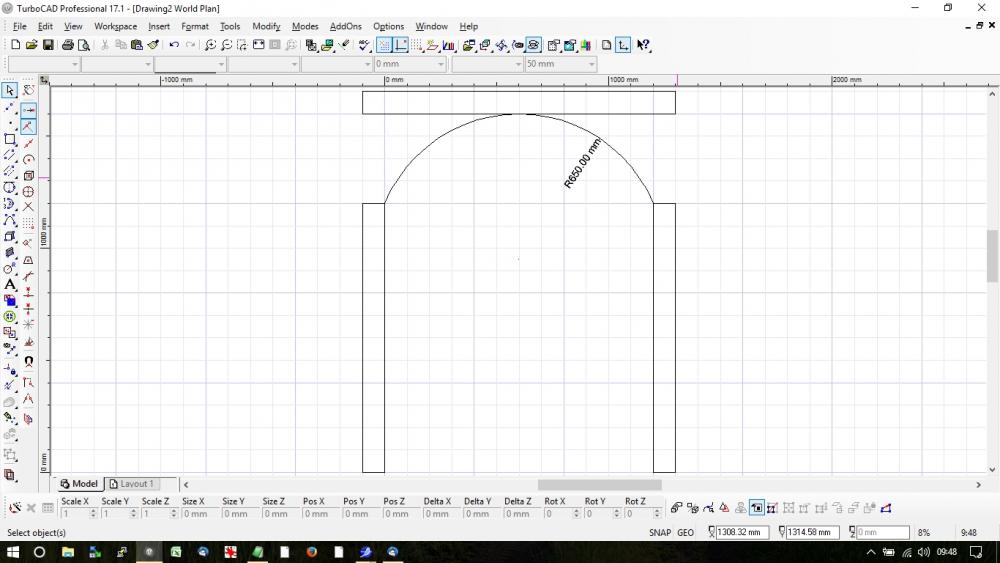Click the Y coordinate field 1314.58 mm
Viewport: 1000px width, 563px height.
(x=812, y=532)
